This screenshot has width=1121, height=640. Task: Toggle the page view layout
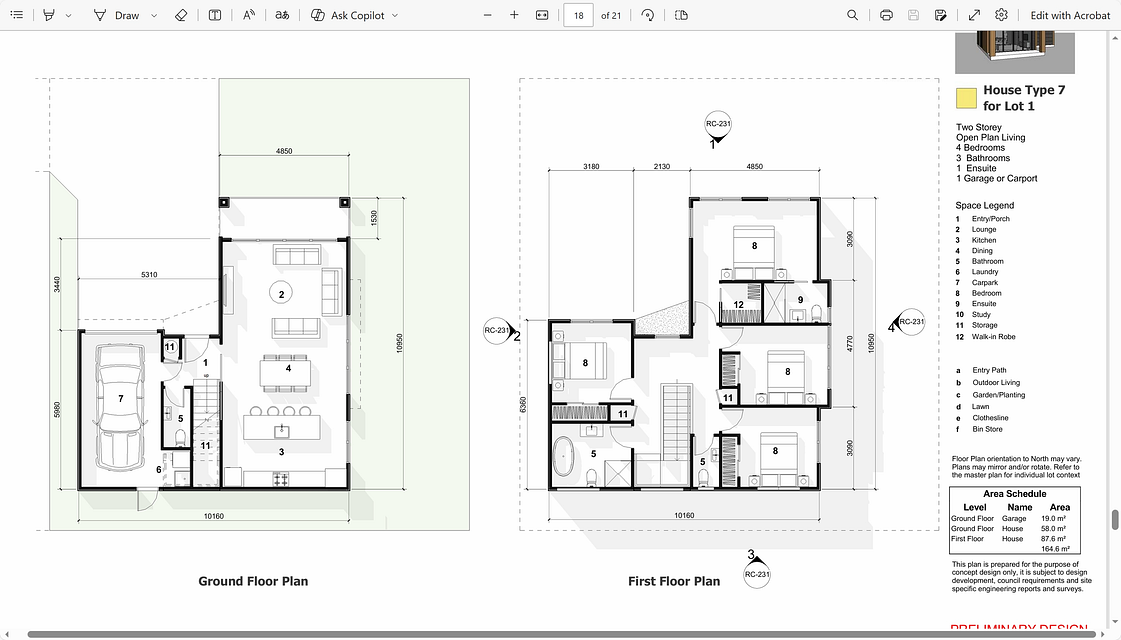click(681, 15)
